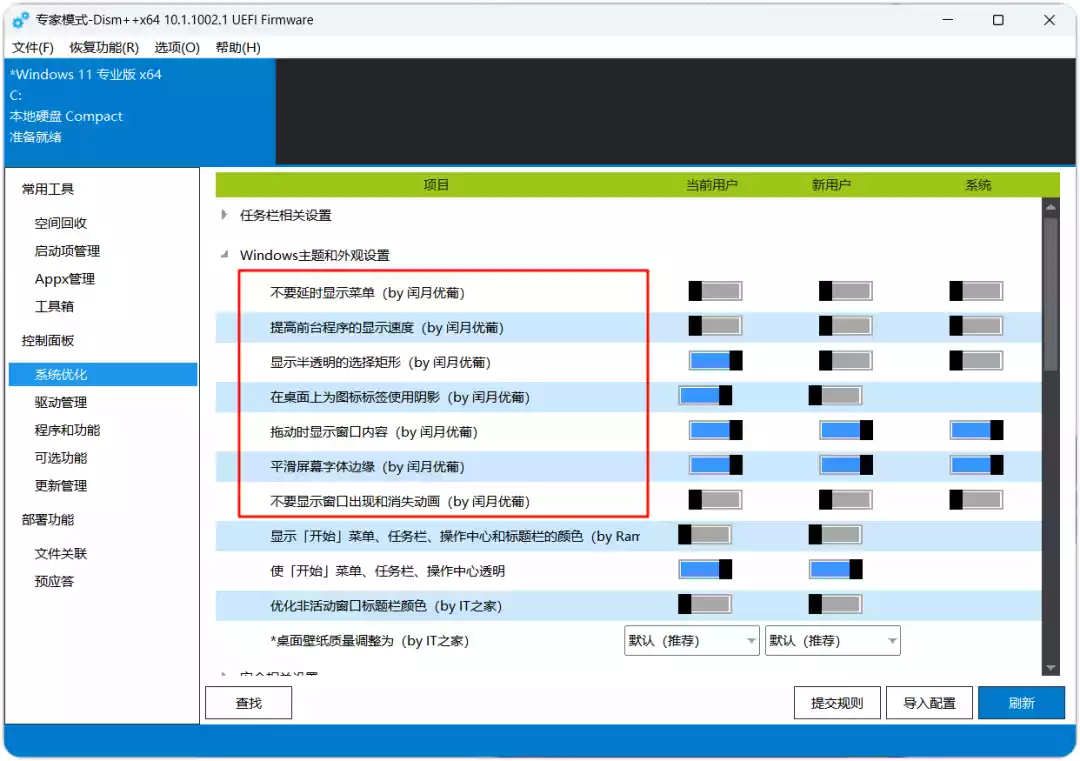Click the 新用户 column header
The width and height of the screenshot is (1080, 761).
[831, 185]
